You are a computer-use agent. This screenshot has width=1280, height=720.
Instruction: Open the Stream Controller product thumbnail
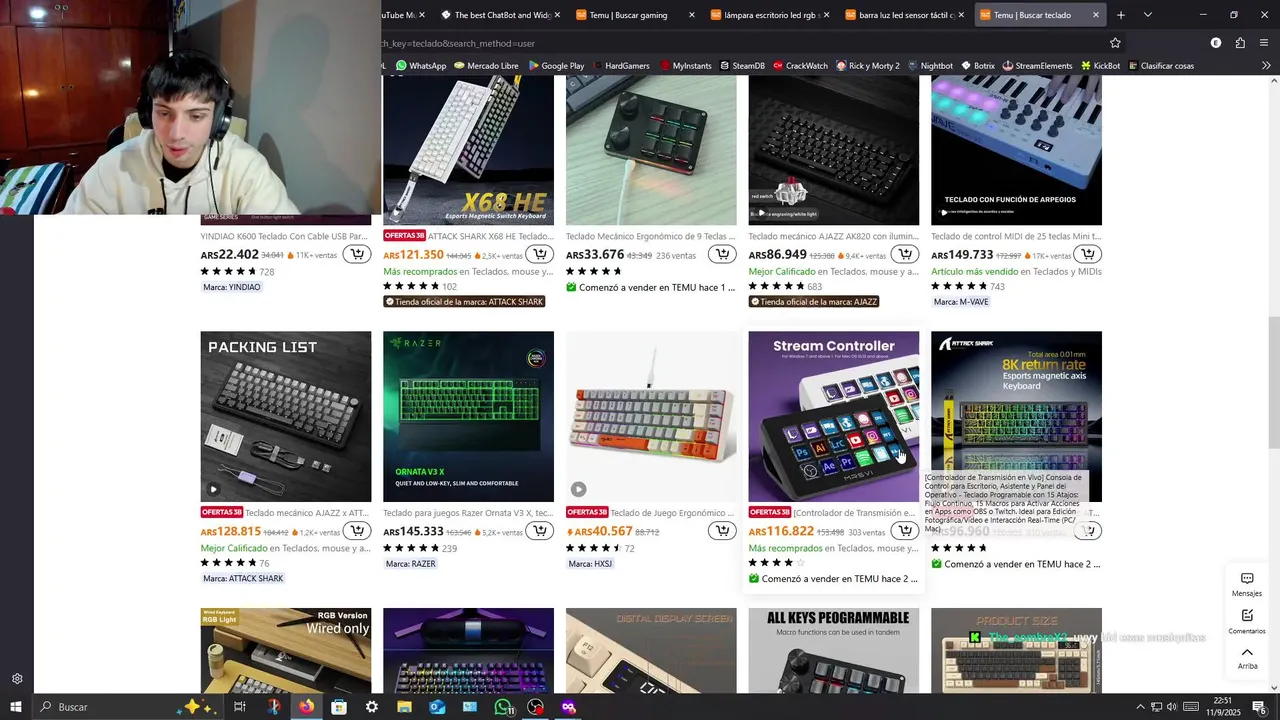click(x=833, y=416)
